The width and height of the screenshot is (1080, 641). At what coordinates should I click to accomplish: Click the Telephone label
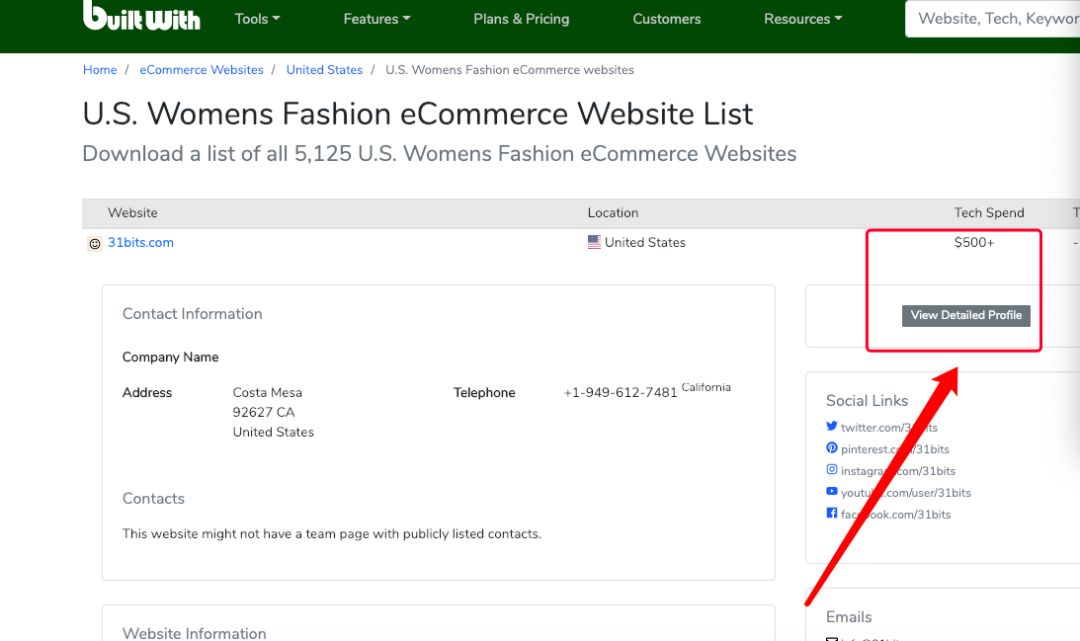pyautogui.click(x=484, y=392)
